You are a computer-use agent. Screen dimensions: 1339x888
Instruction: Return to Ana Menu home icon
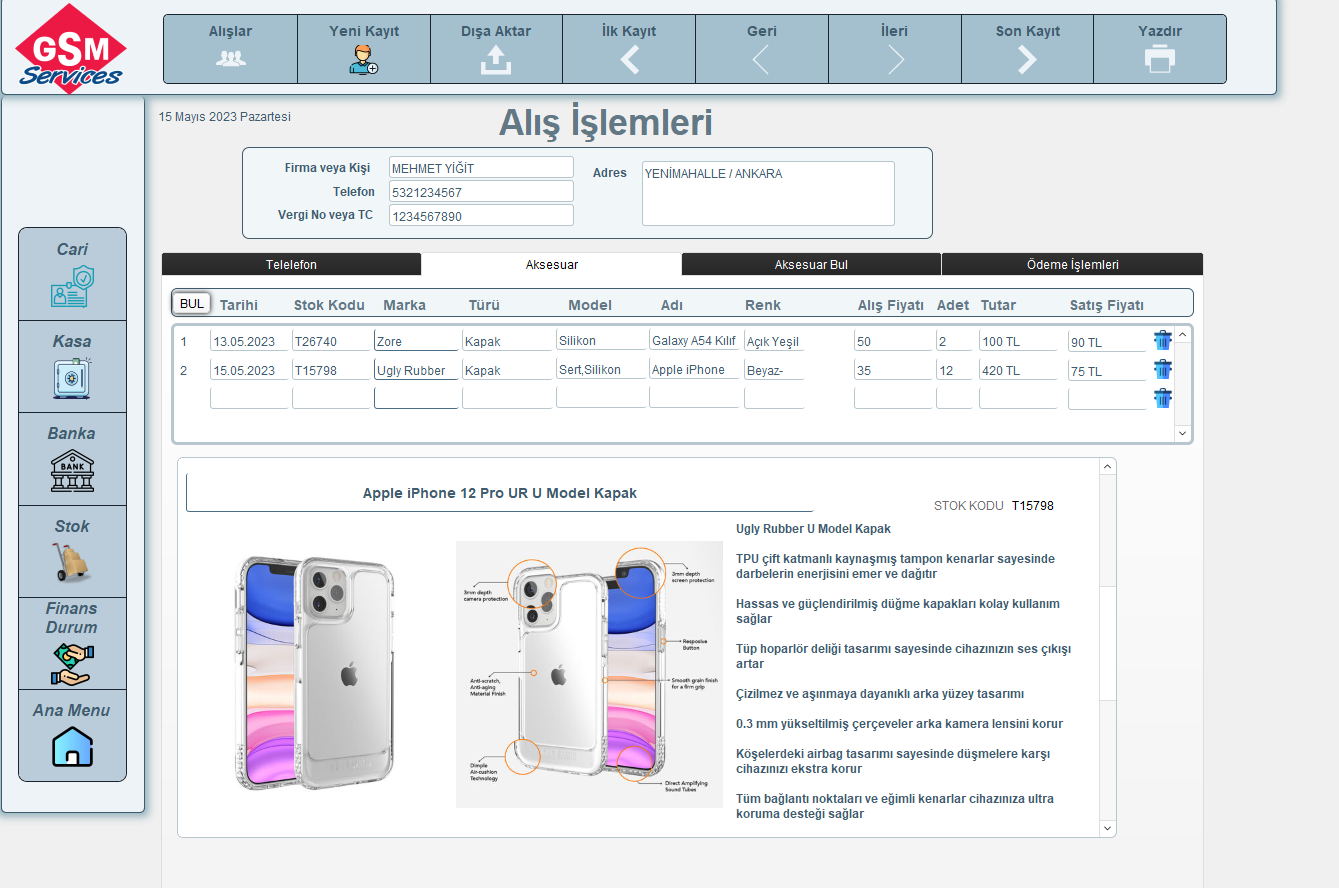pos(72,747)
